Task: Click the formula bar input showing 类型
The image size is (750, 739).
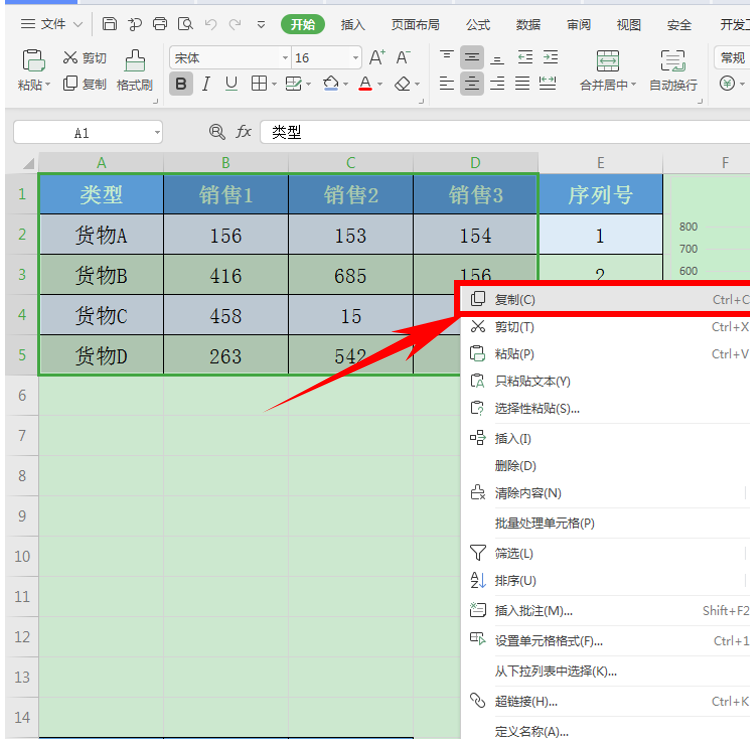Action: click(505, 132)
